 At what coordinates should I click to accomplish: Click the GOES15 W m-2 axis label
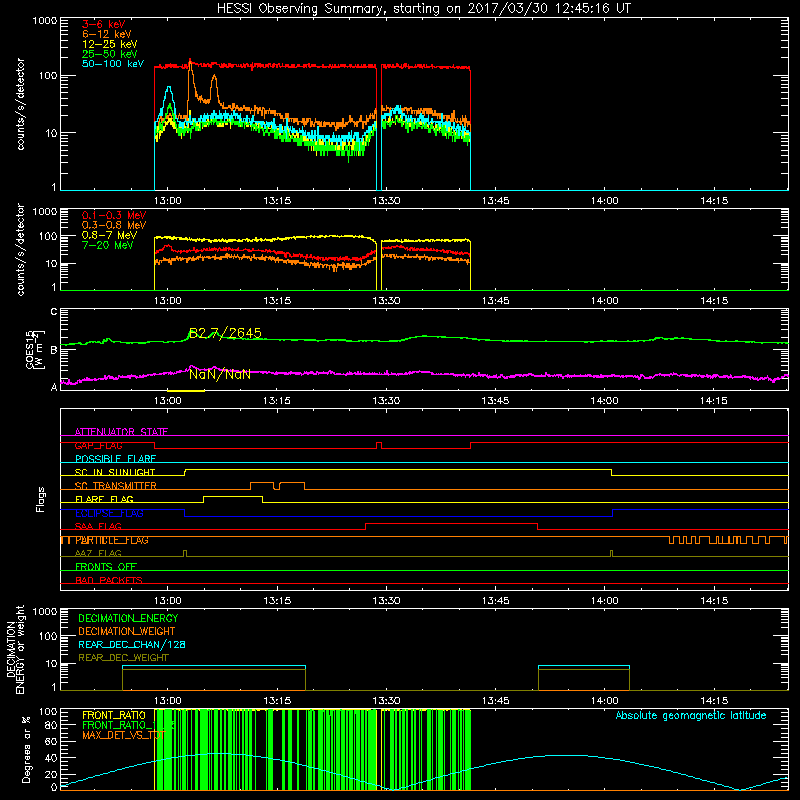pos(35,349)
